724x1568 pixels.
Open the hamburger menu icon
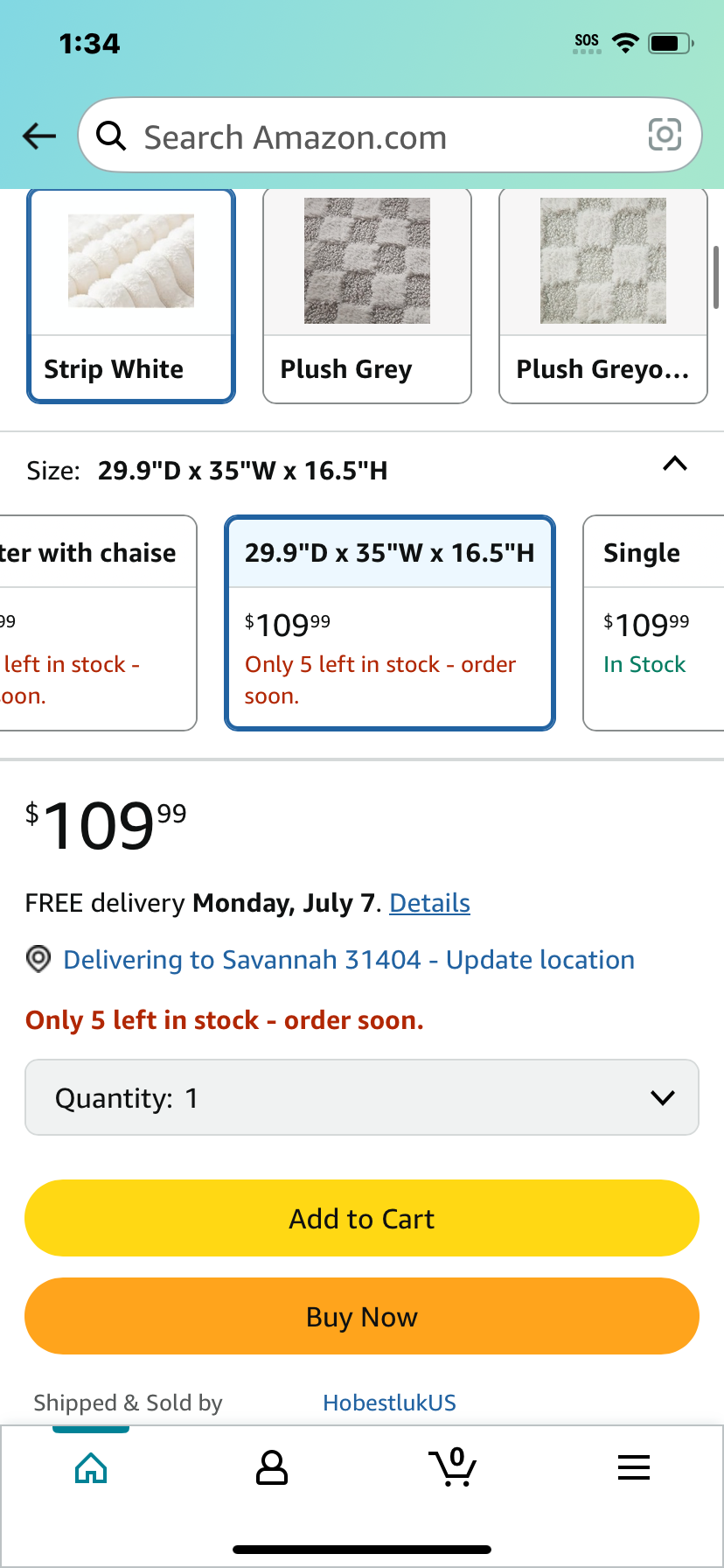coord(634,1467)
